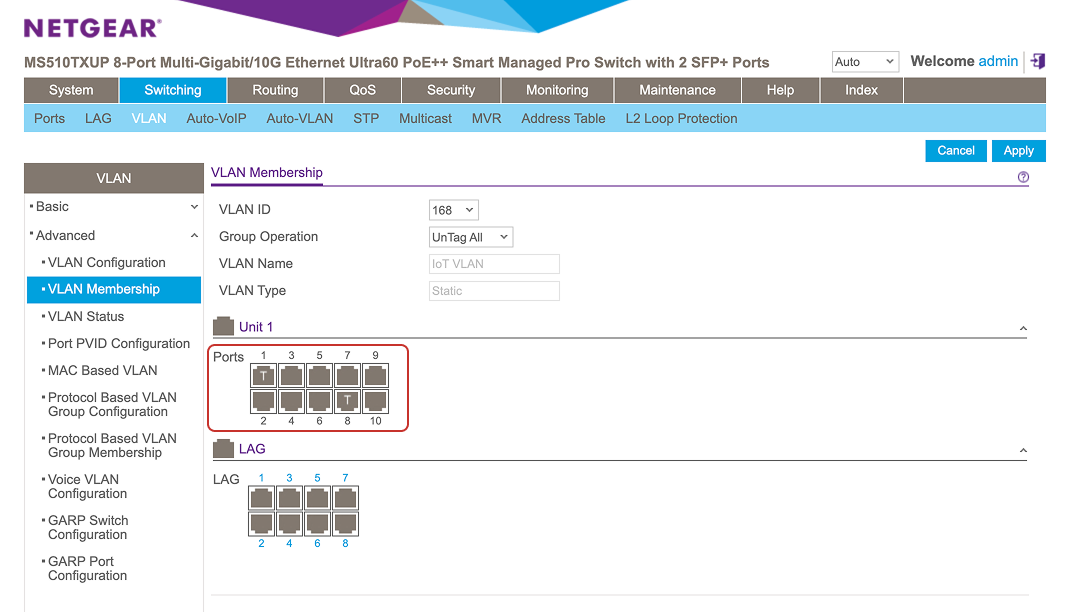The image size is (1069, 612).
Task: Open the Monitoring tab
Action: (557, 90)
